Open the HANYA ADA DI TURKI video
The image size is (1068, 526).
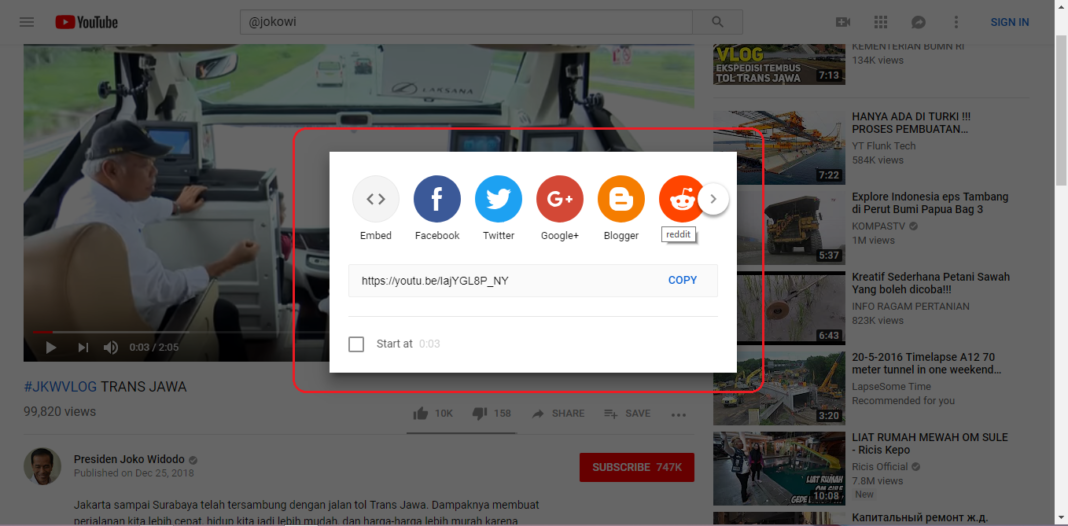point(910,123)
